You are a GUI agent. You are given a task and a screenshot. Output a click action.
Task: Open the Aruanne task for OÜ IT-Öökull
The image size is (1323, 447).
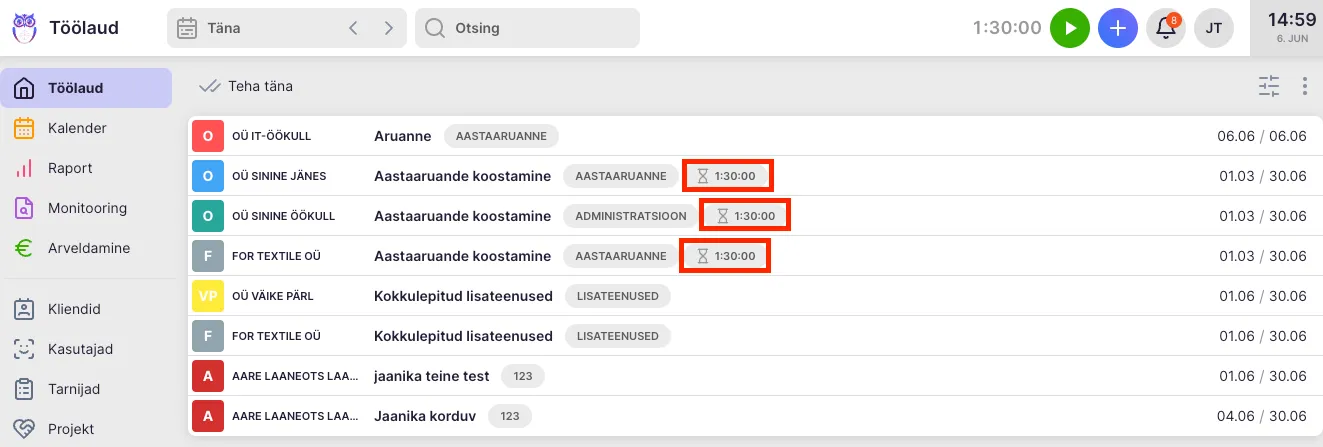(x=402, y=136)
